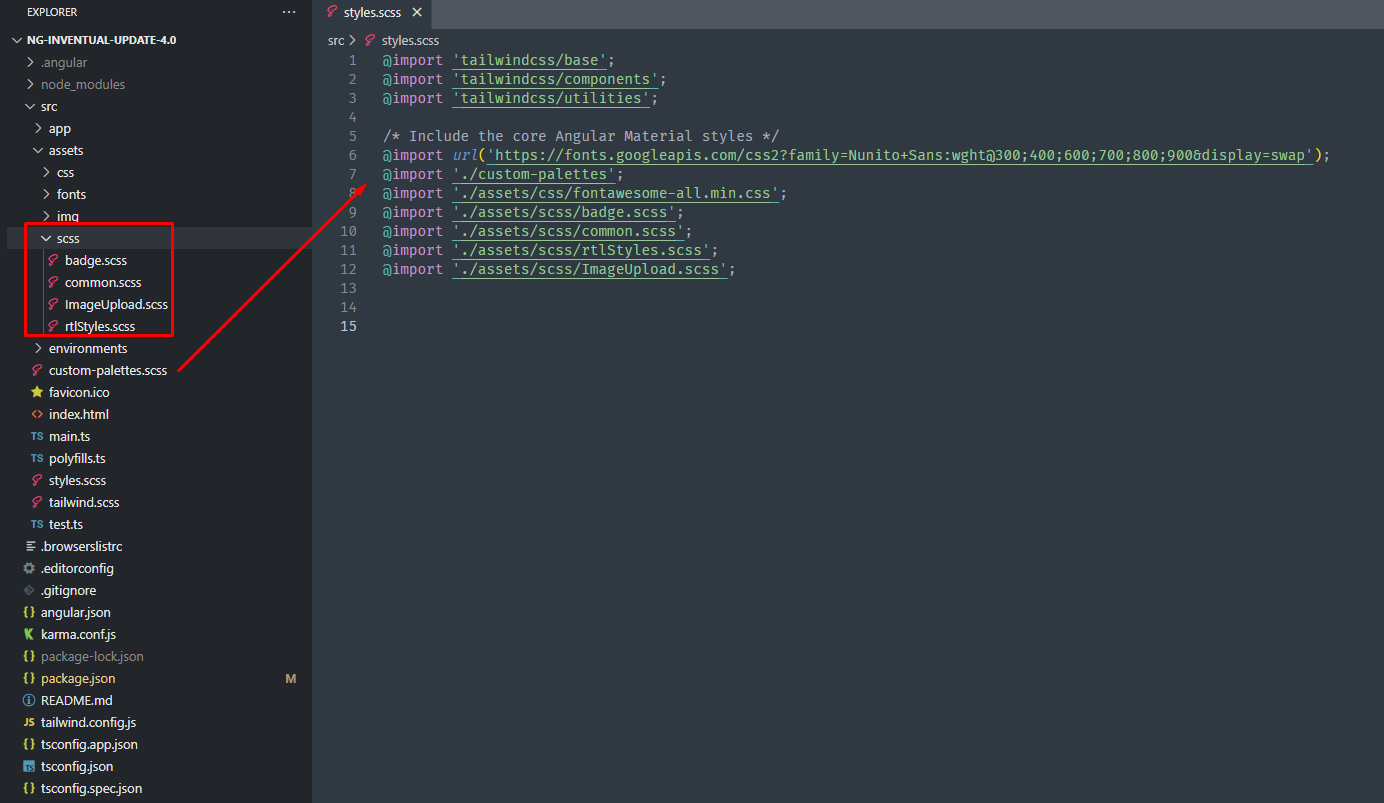Click the braces icon beside tsconfig.app.json

(30, 744)
